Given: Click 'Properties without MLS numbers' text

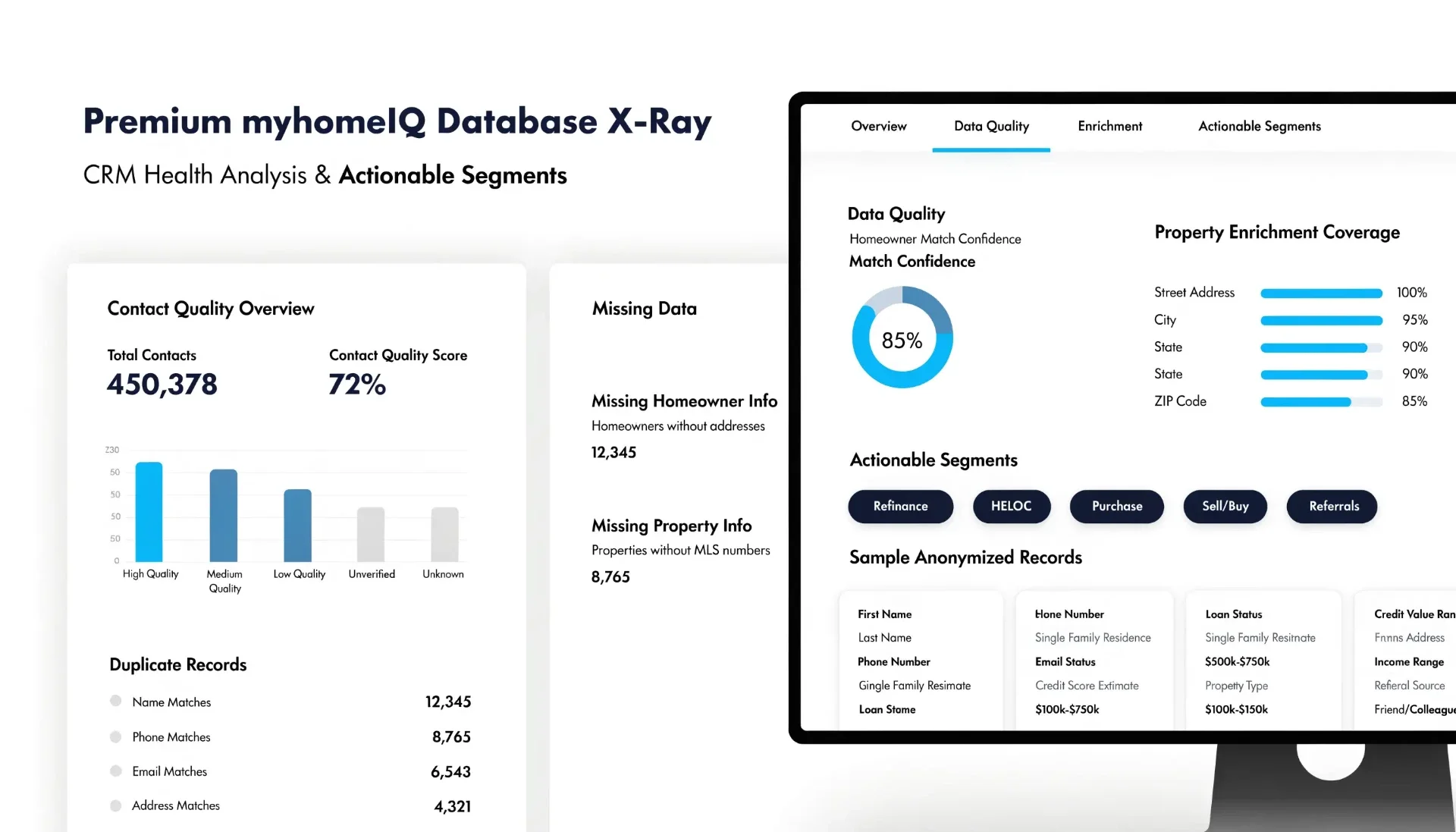Looking at the screenshot, I should coord(680,551).
